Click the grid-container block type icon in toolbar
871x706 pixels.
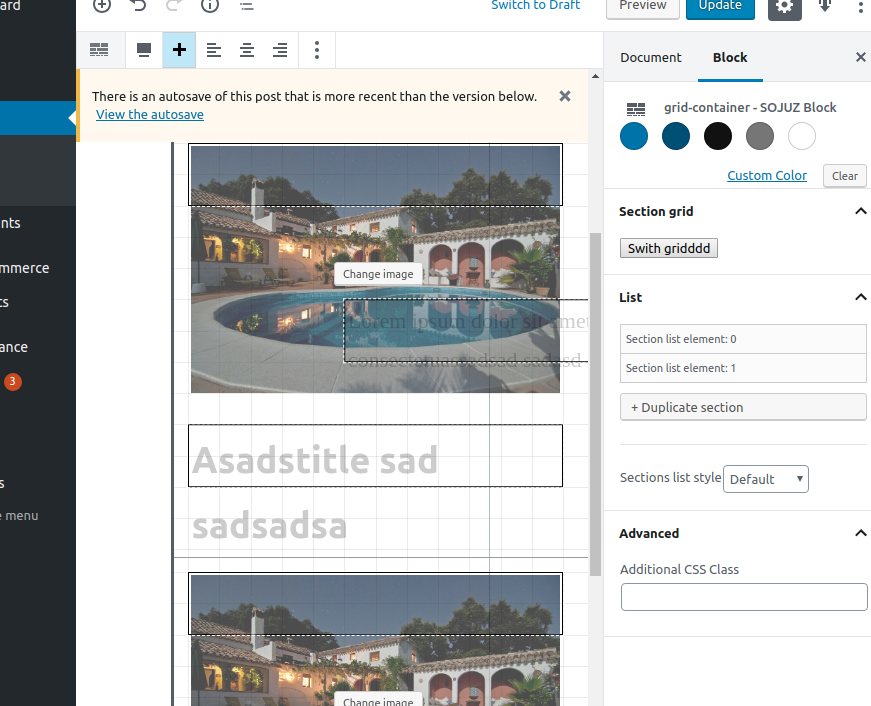click(99, 50)
